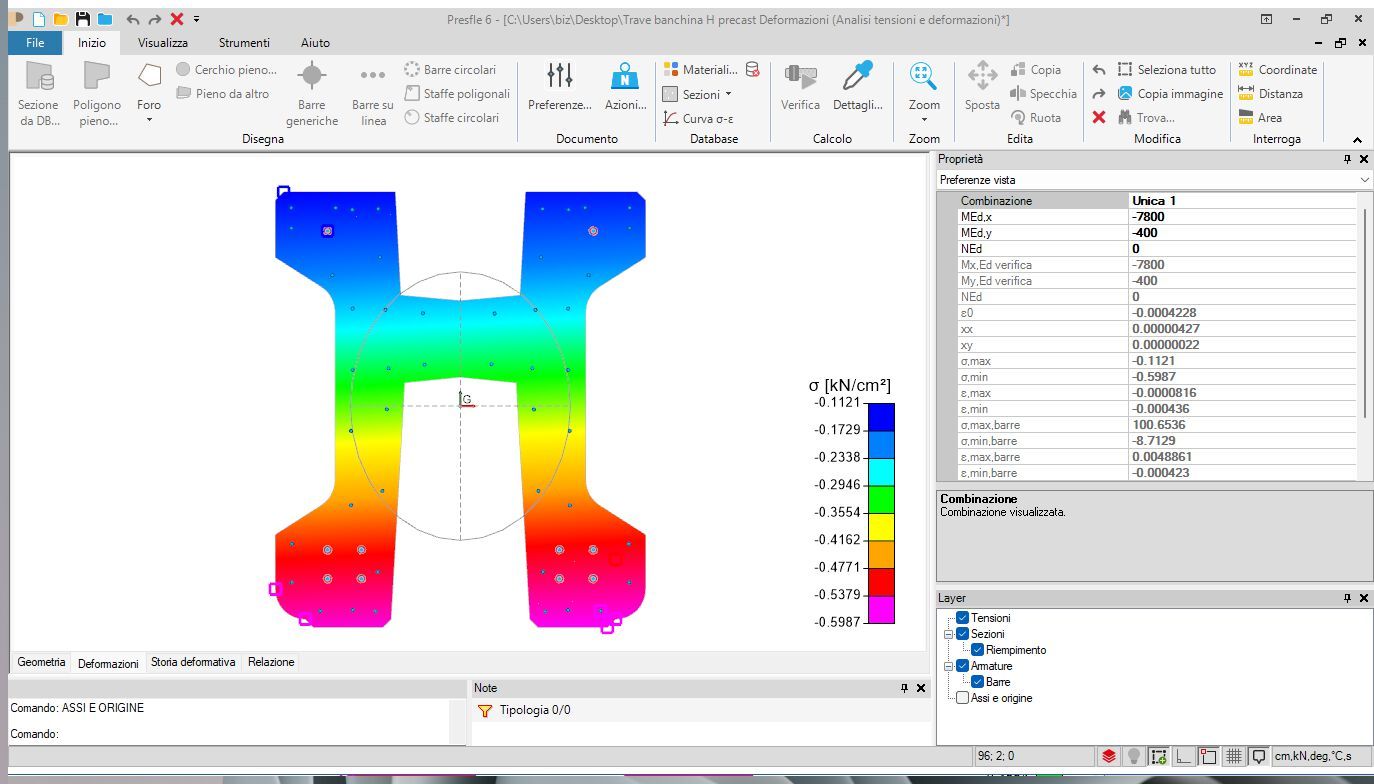The height and width of the screenshot is (784, 1374).
Task: Open the Storia deformativa tab
Action: 193,662
